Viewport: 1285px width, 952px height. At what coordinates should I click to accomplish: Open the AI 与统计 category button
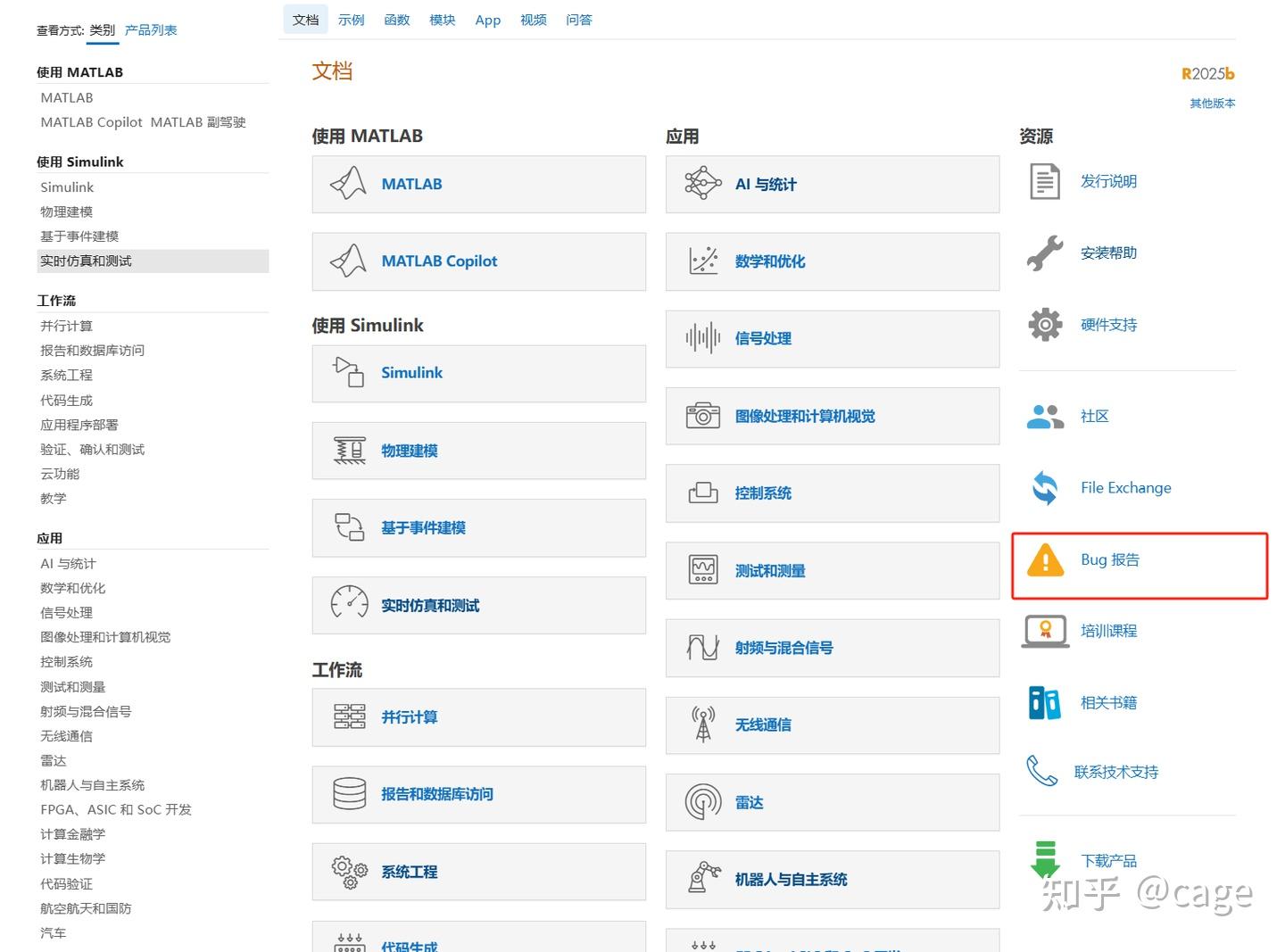point(833,185)
